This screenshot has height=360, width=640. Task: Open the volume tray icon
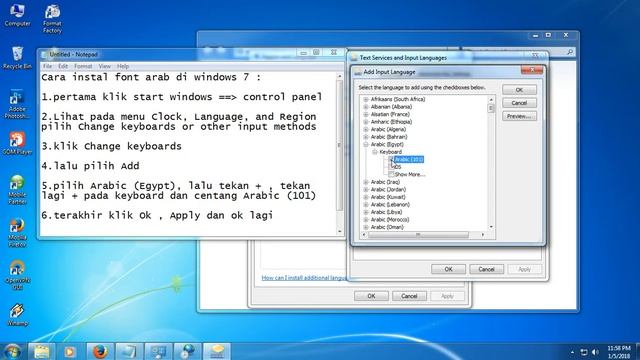(x=596, y=352)
